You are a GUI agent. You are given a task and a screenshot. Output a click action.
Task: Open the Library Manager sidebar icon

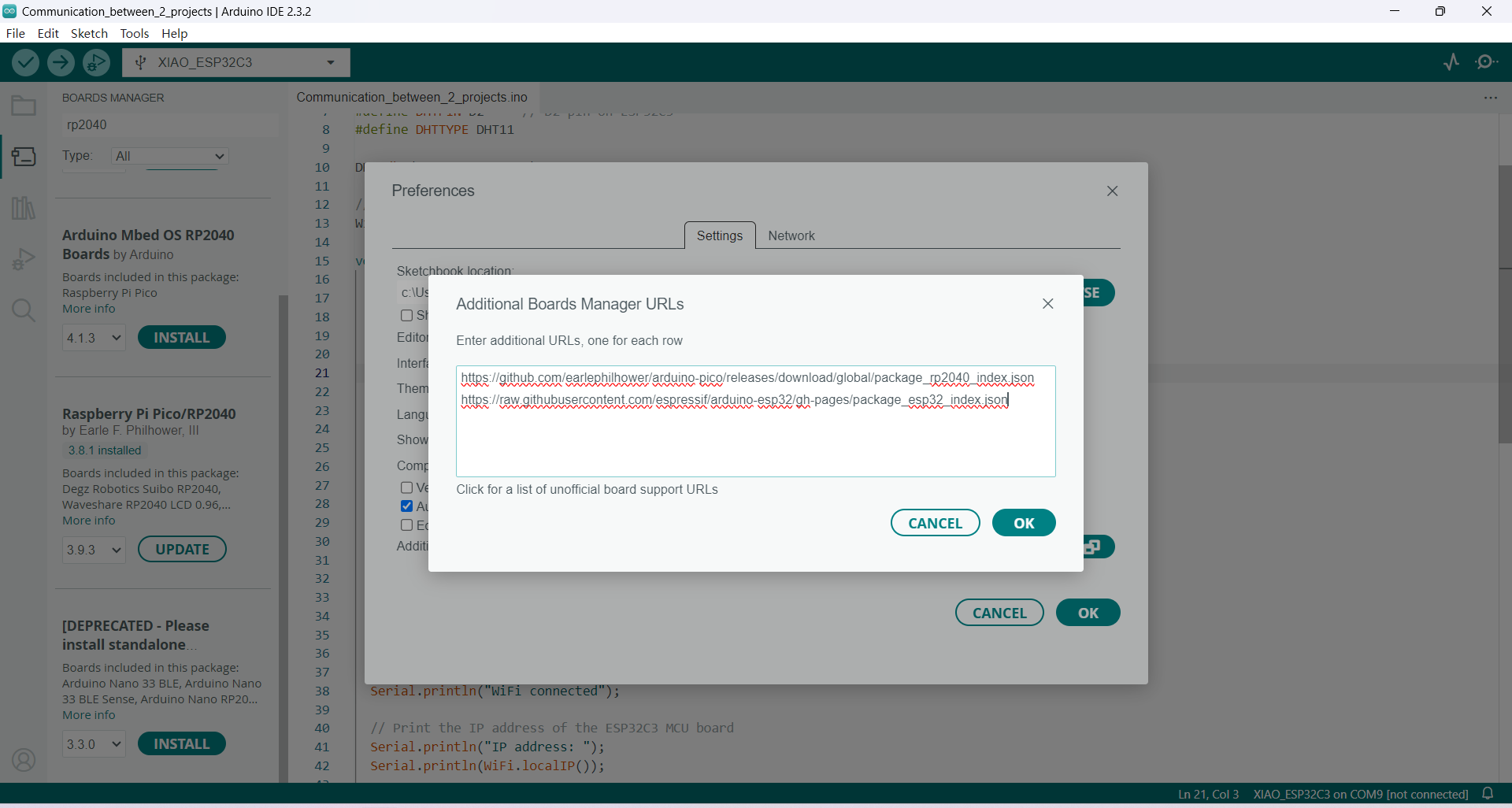(24, 209)
